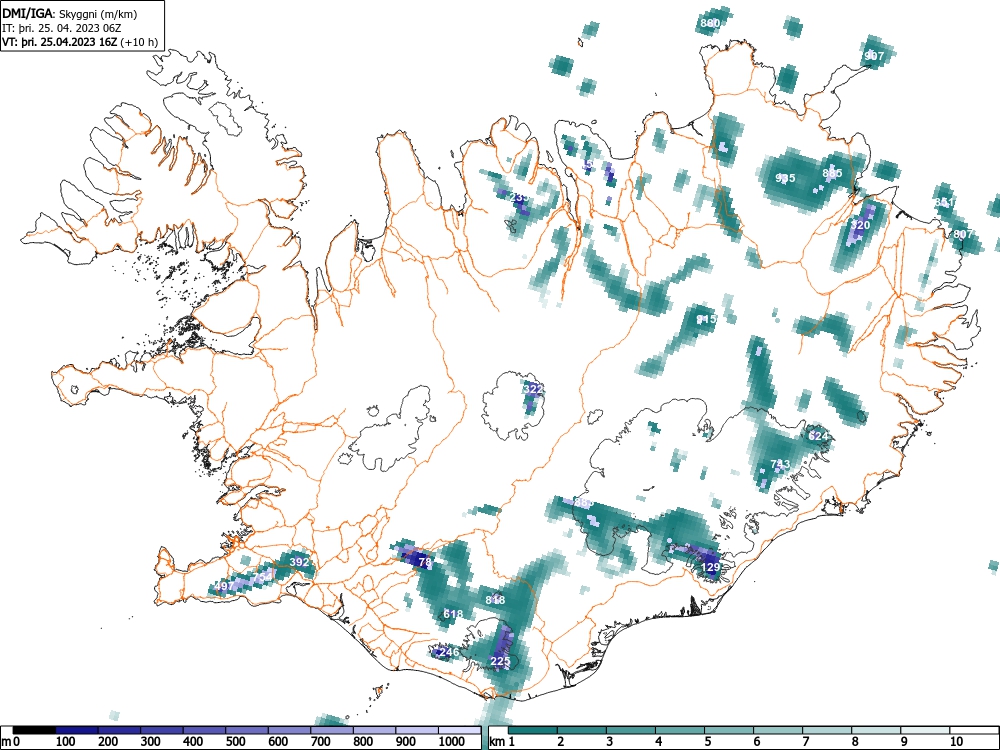Click the 743 visibility value label
Image resolution: width=1000 pixels, height=750 pixels.
pos(780,464)
